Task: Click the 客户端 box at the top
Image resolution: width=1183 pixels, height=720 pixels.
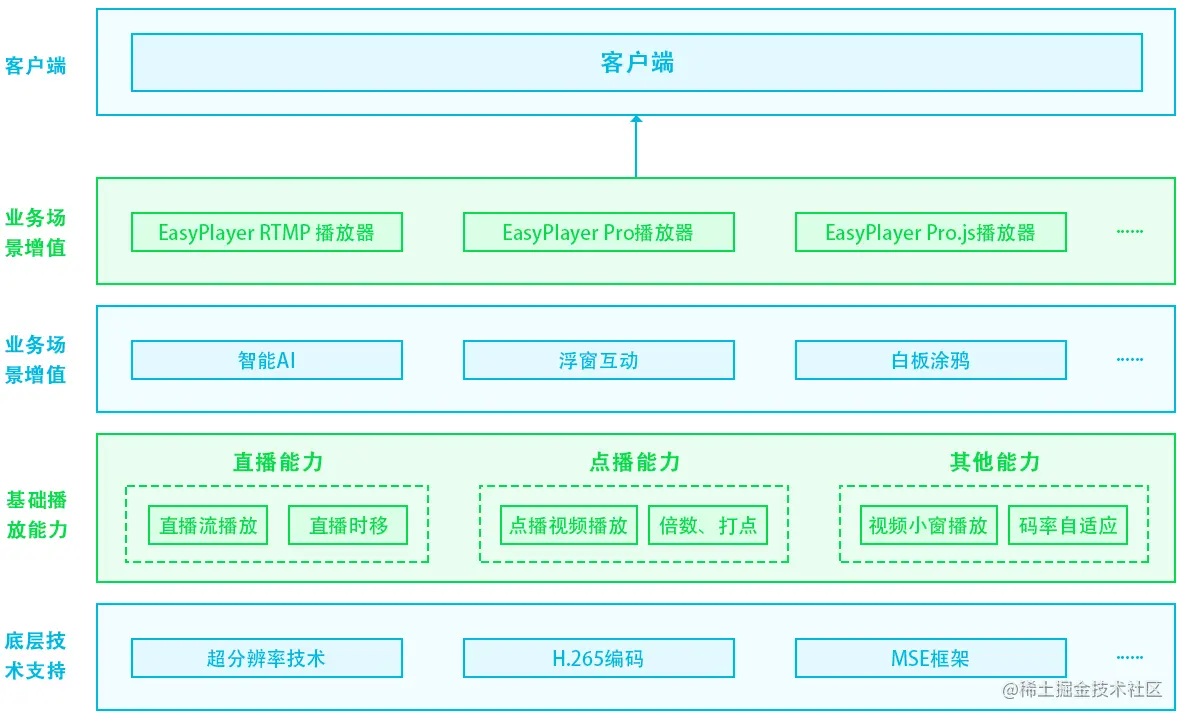Action: tap(636, 62)
